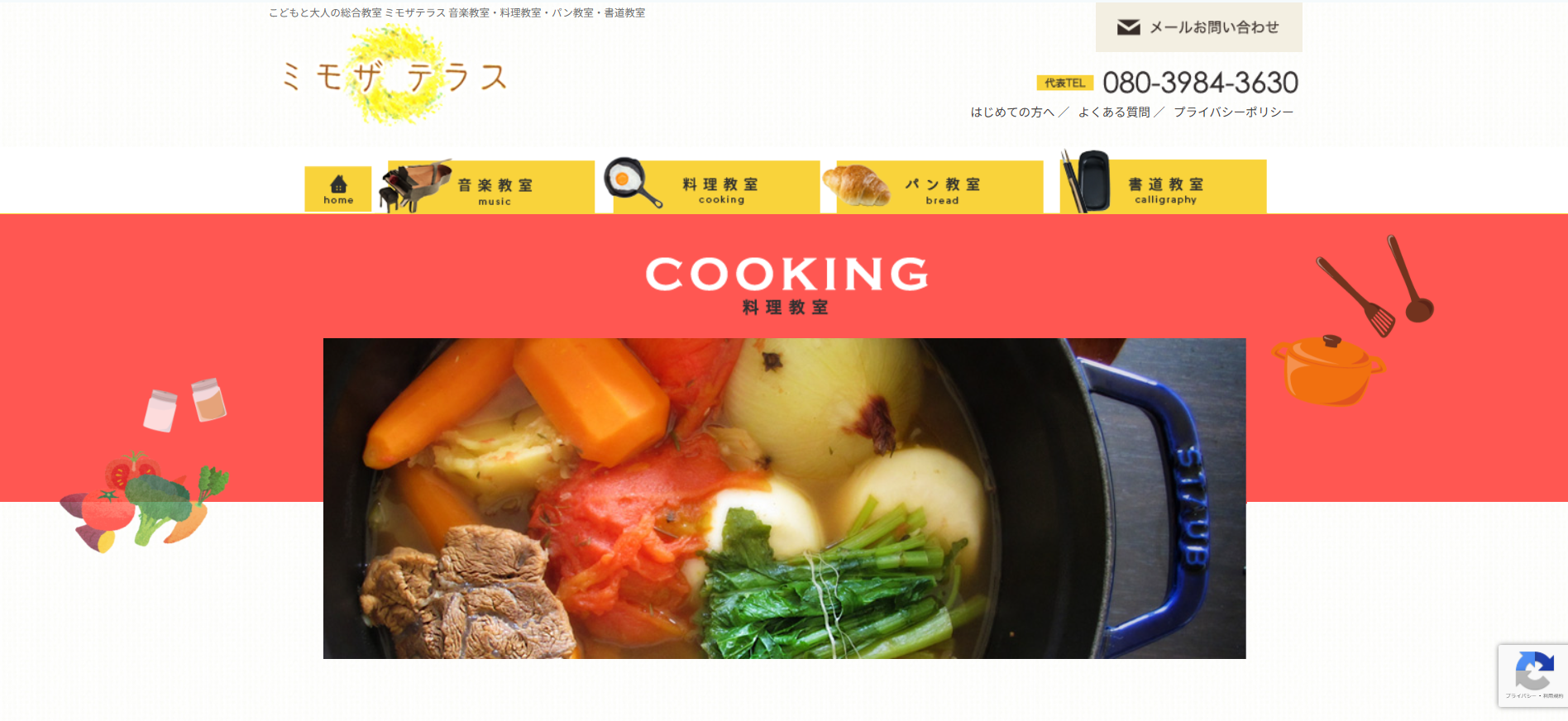The height and width of the screenshot is (721, 1568).
Task: Click the grand piano icon
Action: tap(415, 186)
